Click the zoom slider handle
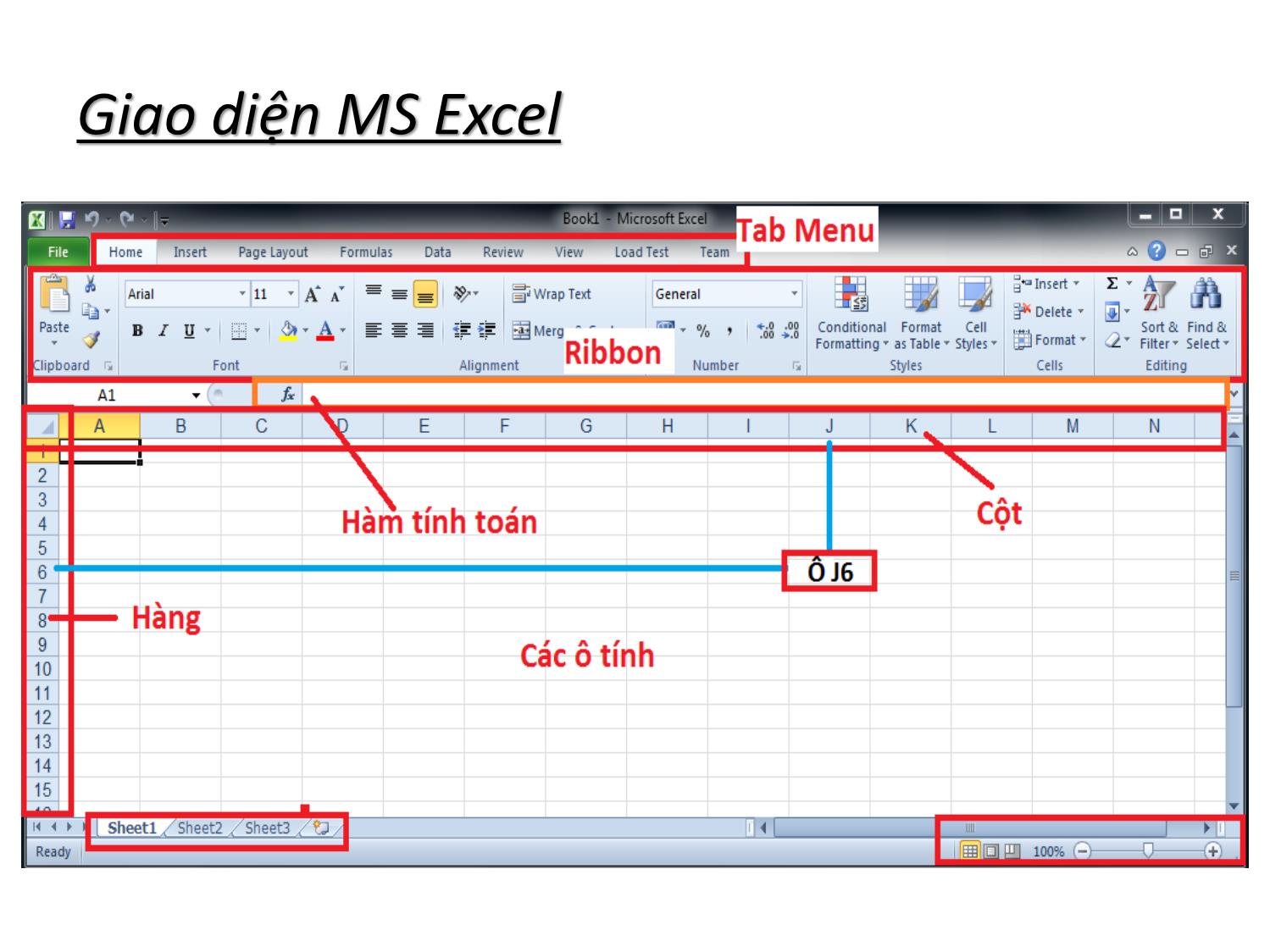1270x952 pixels. pos(1148,850)
